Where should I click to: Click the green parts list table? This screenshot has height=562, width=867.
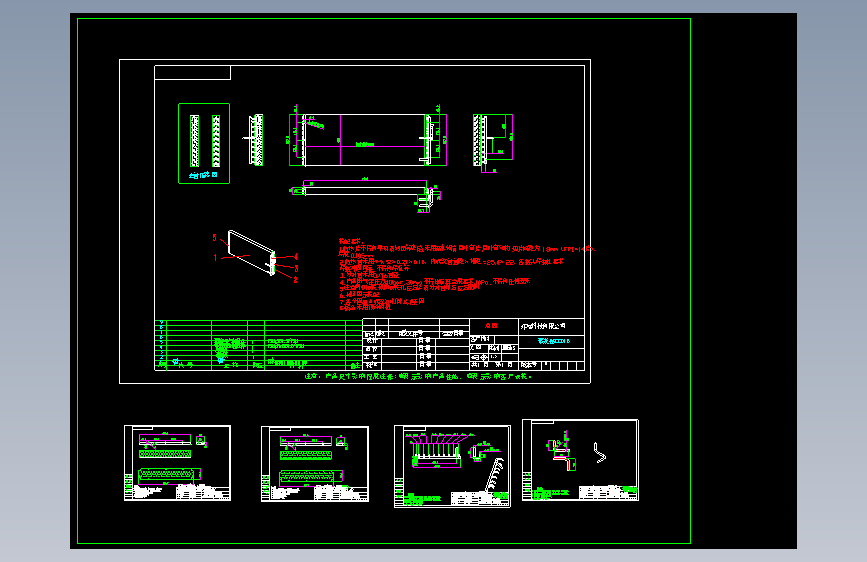click(258, 345)
